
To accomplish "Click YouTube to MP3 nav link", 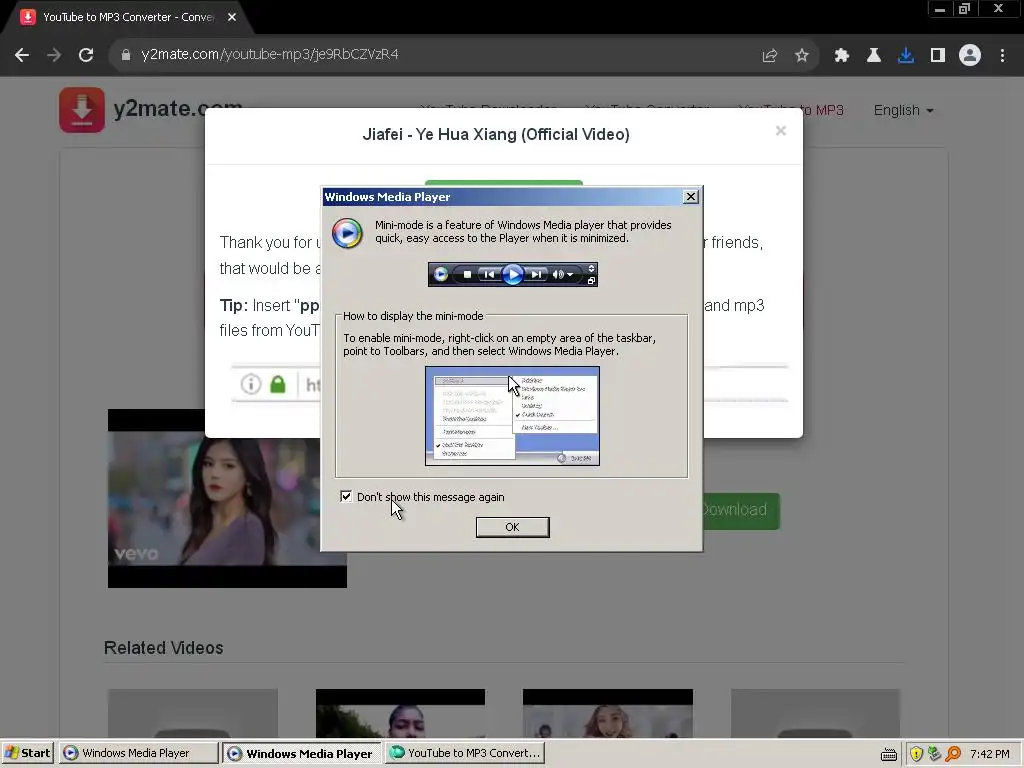I will coord(824,110).
